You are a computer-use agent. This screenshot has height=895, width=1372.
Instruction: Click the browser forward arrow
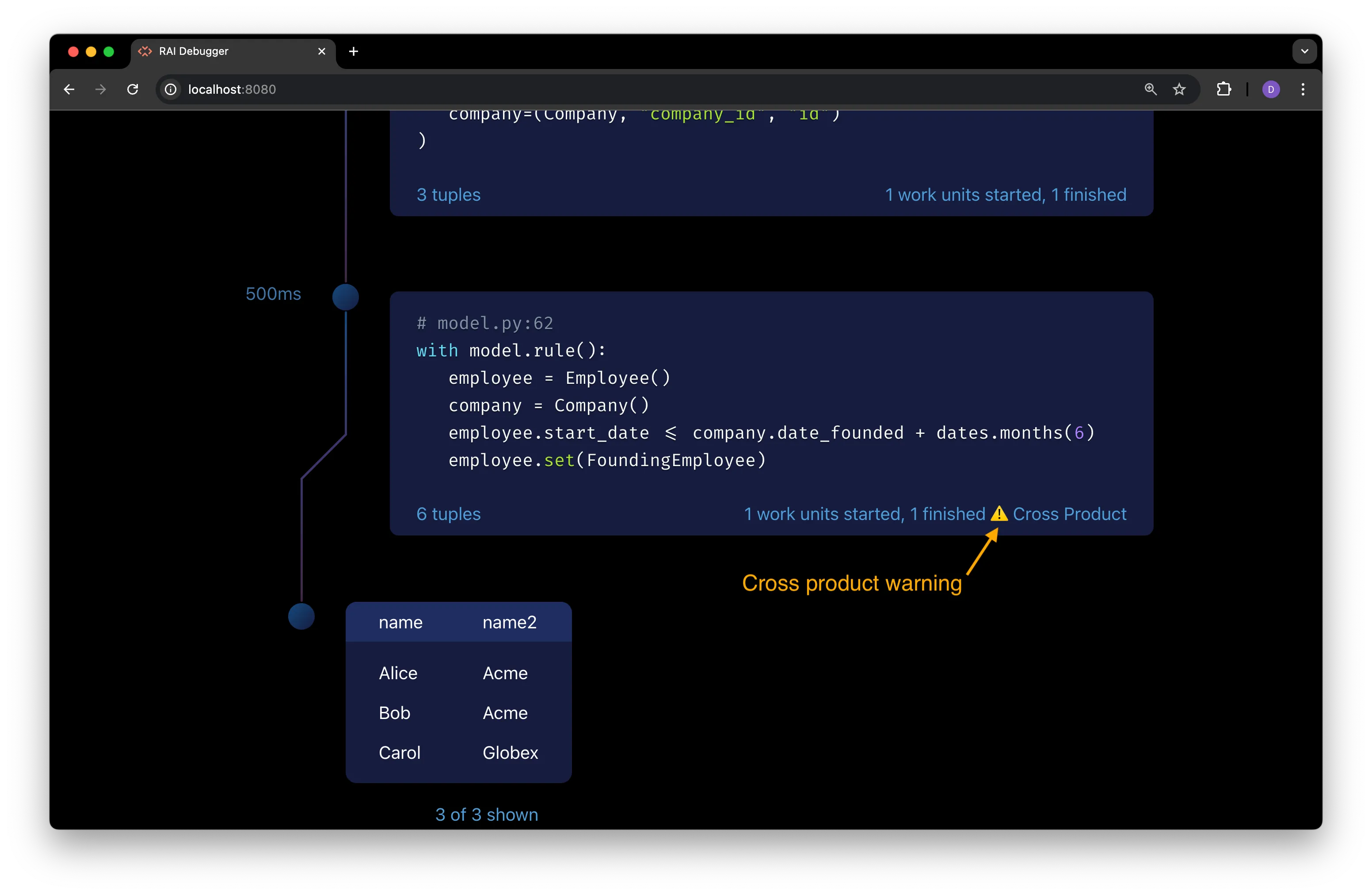(x=101, y=89)
